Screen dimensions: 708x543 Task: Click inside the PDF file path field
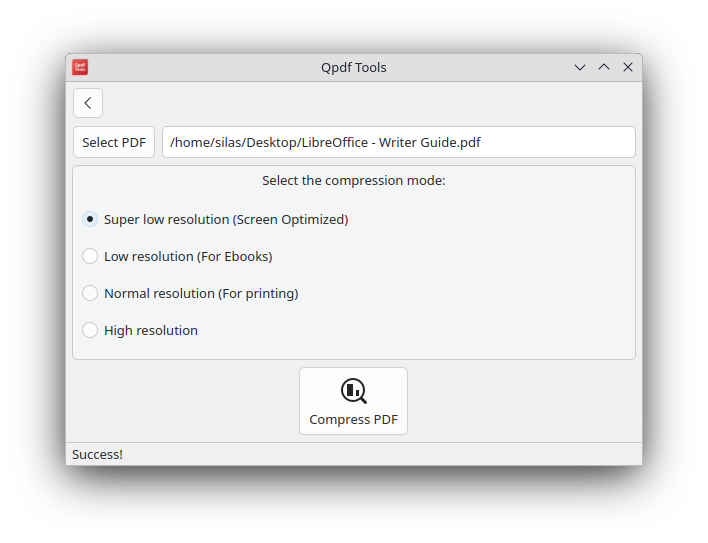(x=398, y=142)
